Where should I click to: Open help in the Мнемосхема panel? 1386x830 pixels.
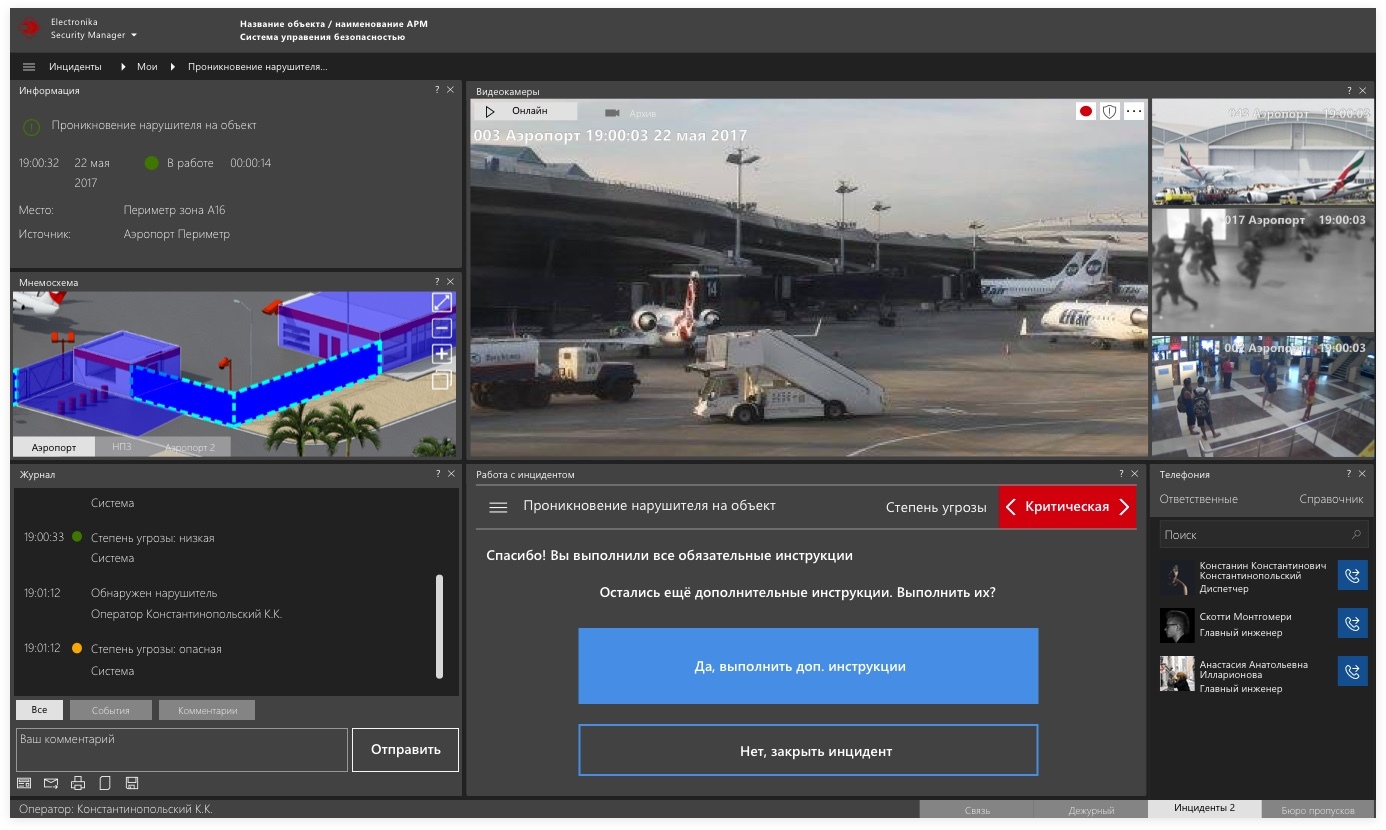(437, 282)
